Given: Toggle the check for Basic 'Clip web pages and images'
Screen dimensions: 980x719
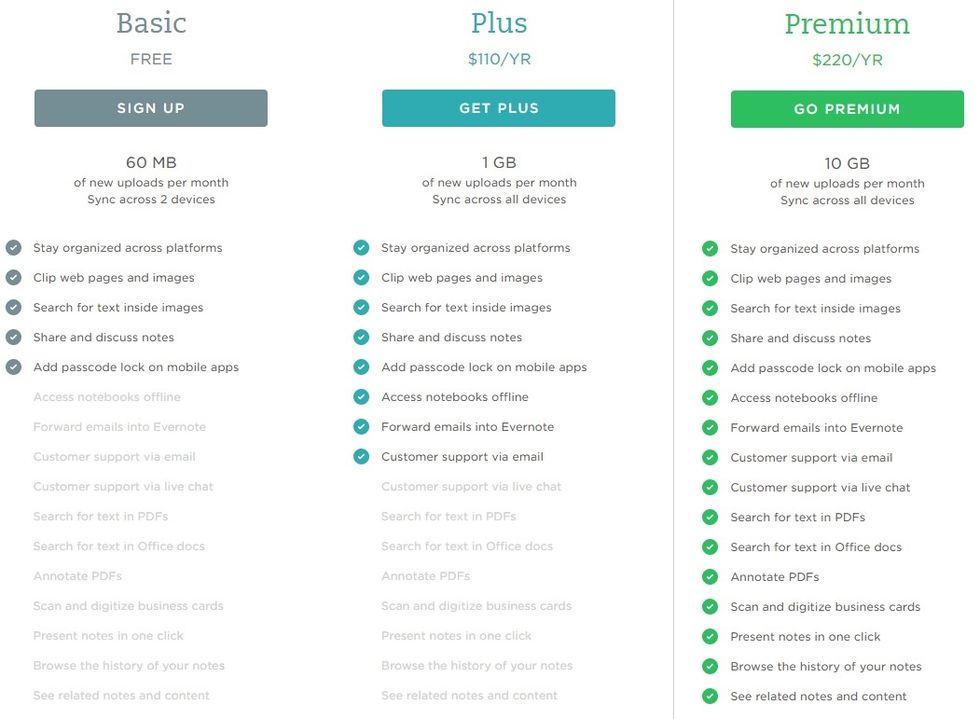Looking at the screenshot, I should [14, 277].
